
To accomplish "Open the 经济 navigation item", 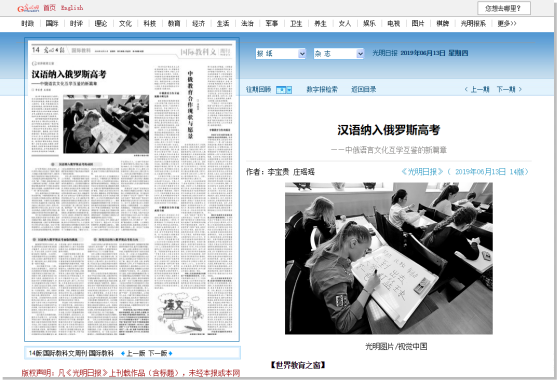I will click(199, 23).
